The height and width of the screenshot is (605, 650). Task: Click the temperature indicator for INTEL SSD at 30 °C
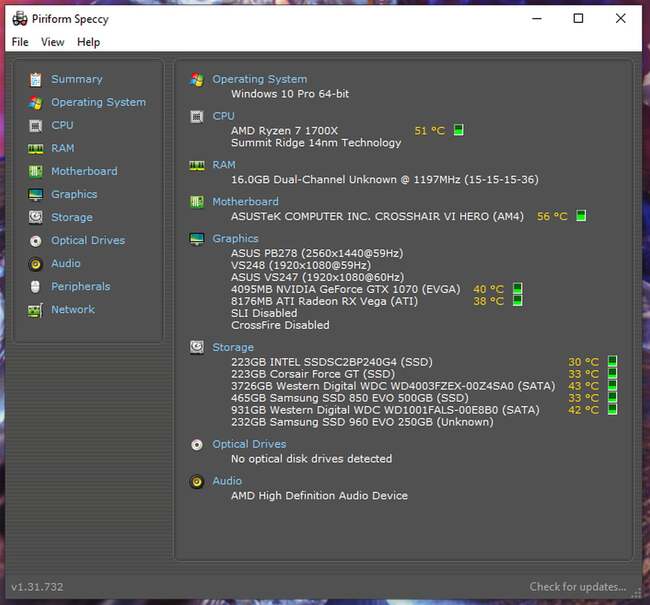pyautogui.click(x=612, y=361)
